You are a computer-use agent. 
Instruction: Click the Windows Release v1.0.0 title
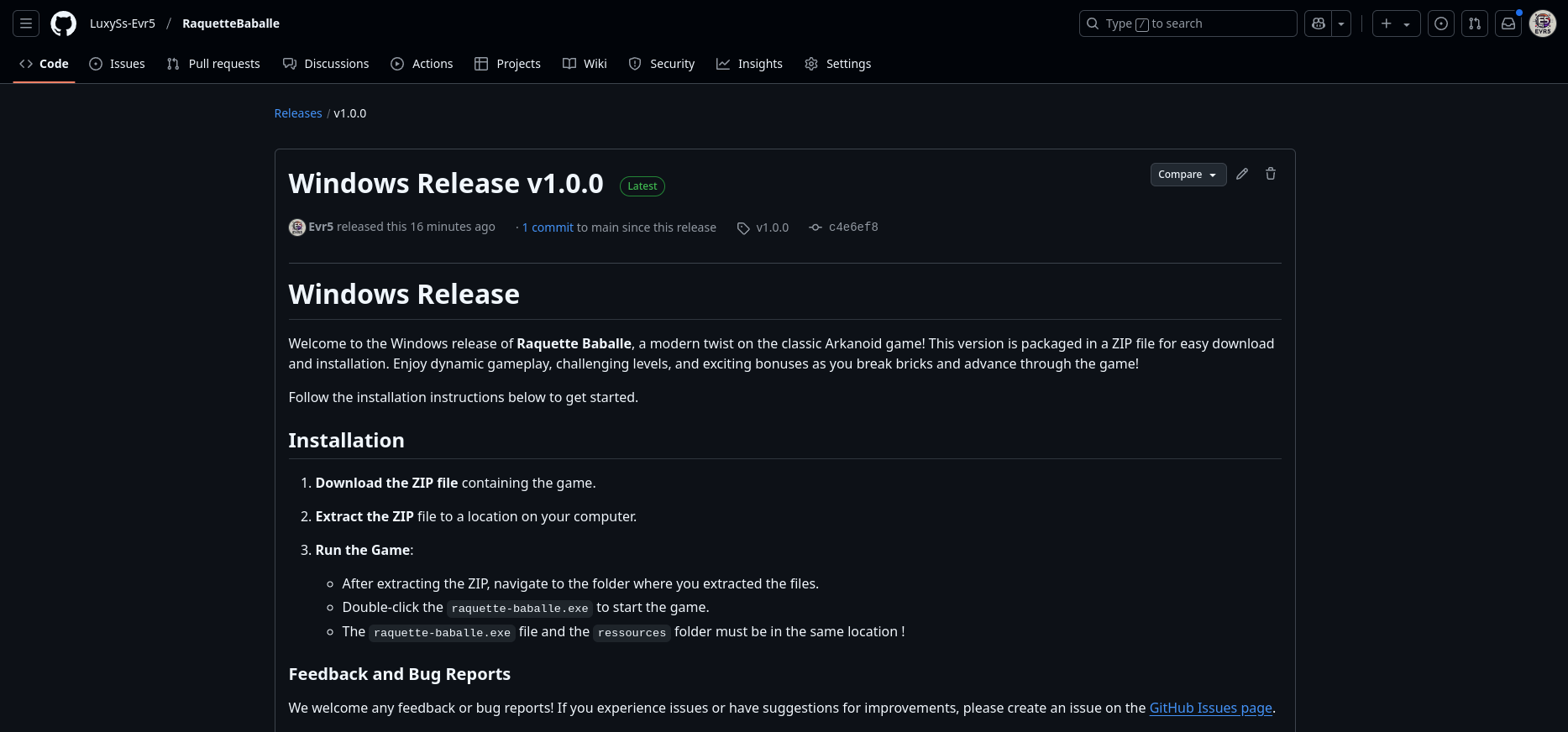(446, 183)
